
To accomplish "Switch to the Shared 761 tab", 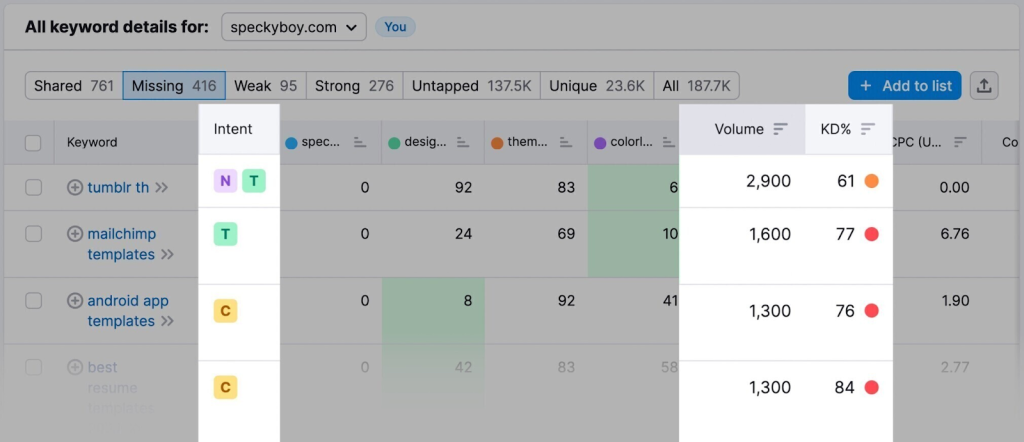I will pyautogui.click(x=74, y=86).
